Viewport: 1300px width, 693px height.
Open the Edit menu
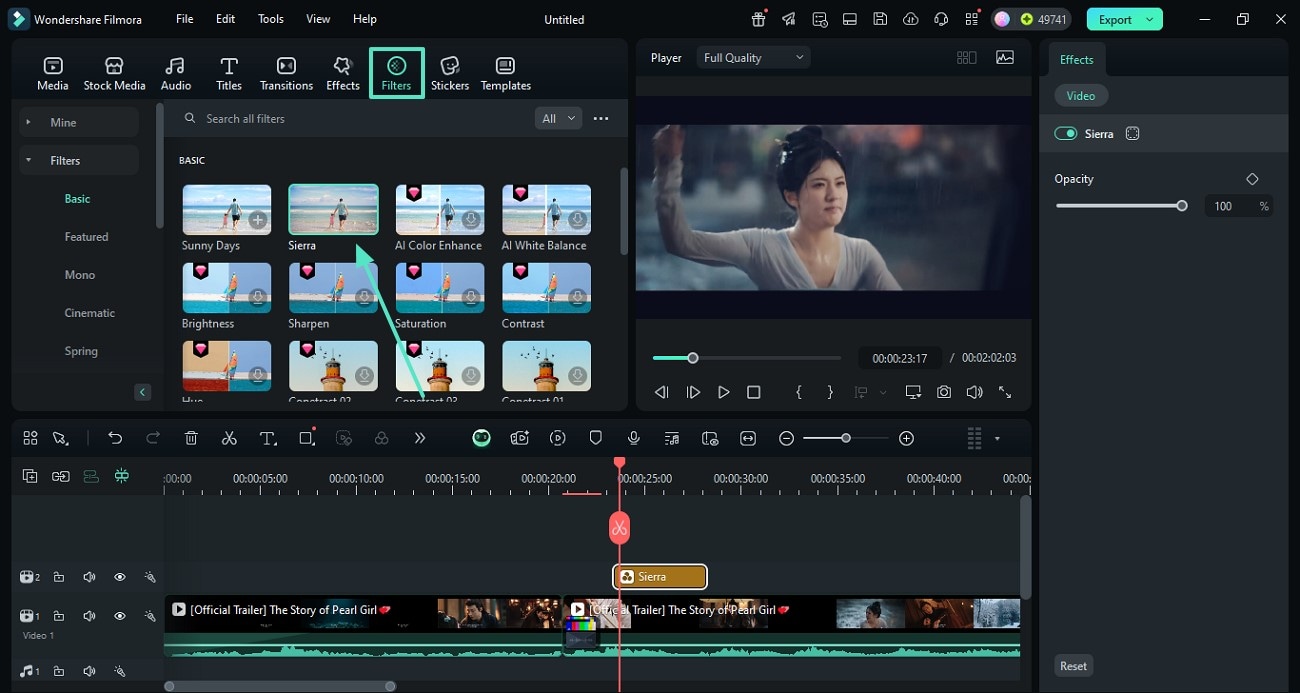point(226,19)
